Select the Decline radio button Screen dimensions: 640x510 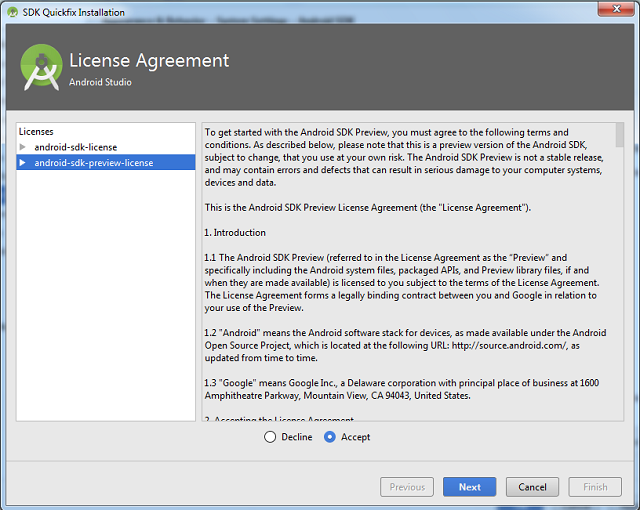point(270,437)
